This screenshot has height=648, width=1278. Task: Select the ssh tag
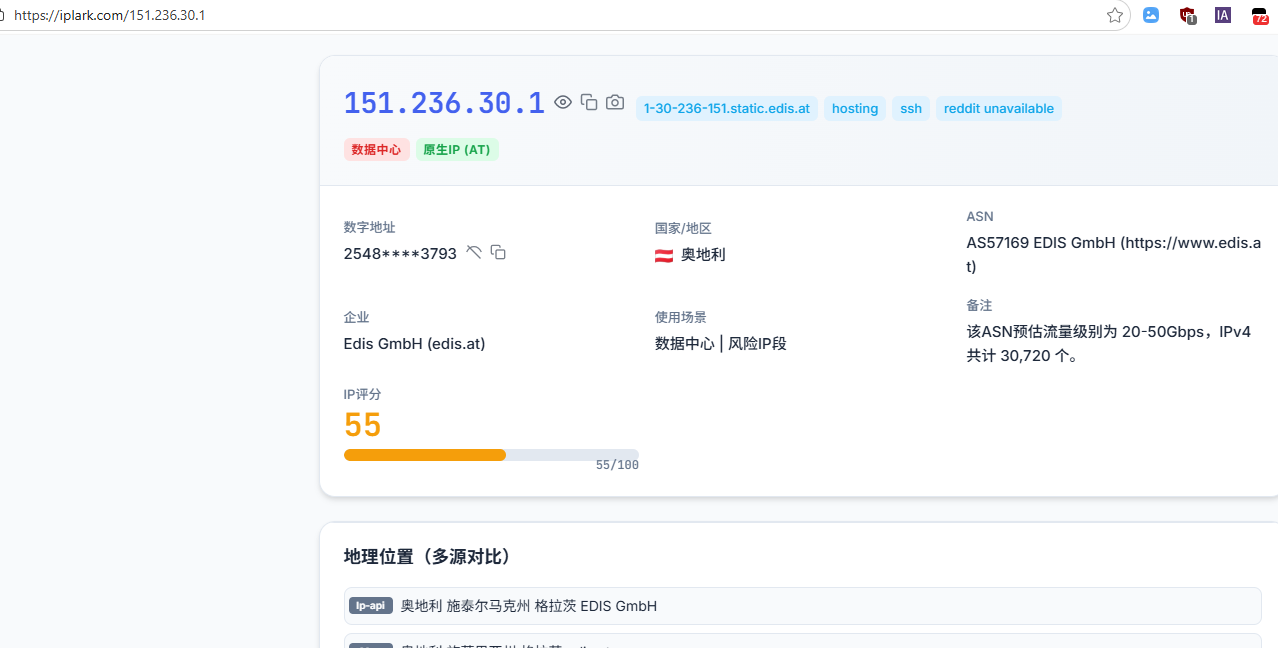click(911, 108)
